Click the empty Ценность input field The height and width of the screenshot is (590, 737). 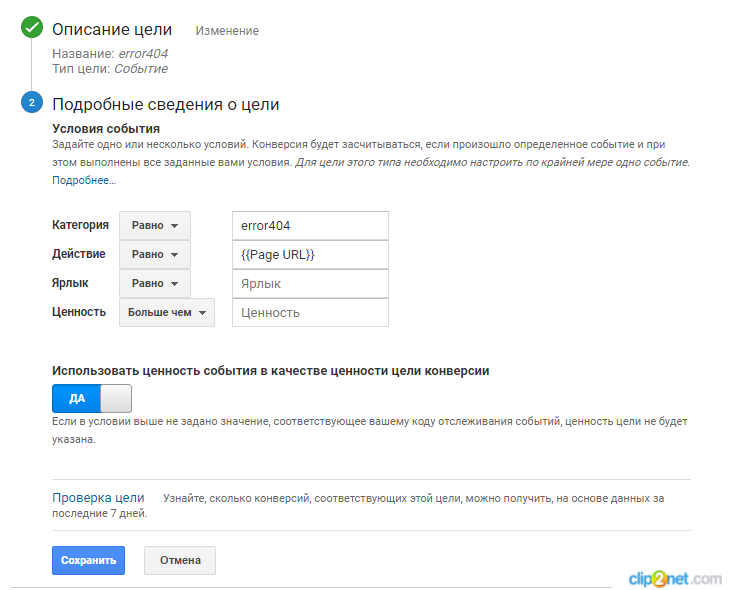(x=310, y=313)
